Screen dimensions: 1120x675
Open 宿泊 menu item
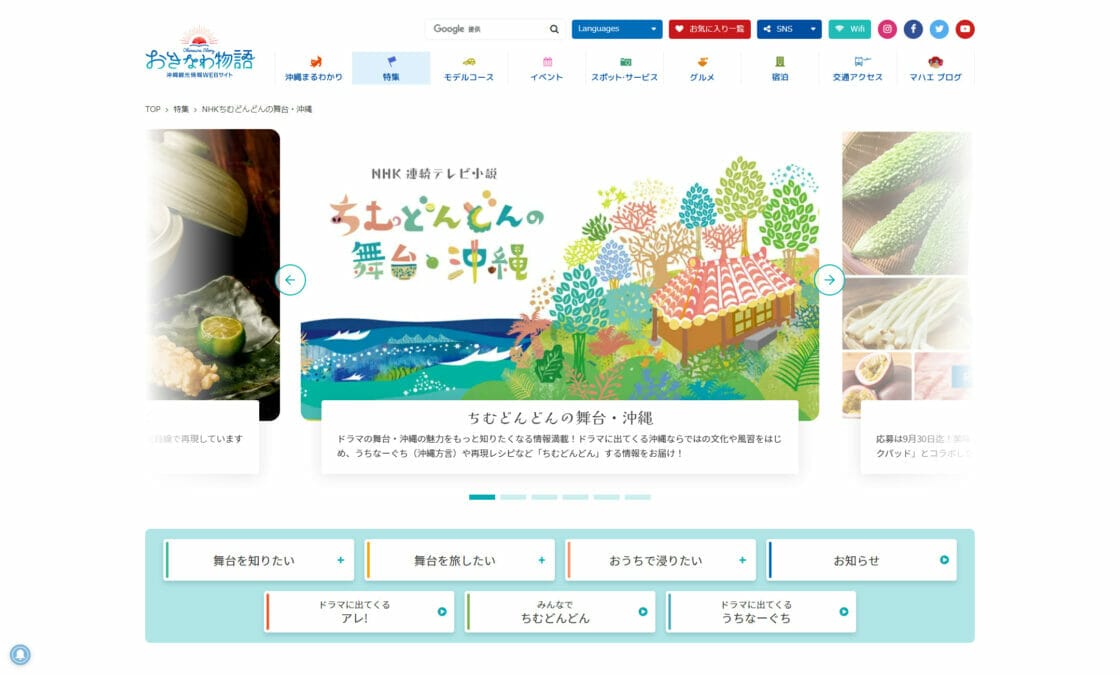780,69
